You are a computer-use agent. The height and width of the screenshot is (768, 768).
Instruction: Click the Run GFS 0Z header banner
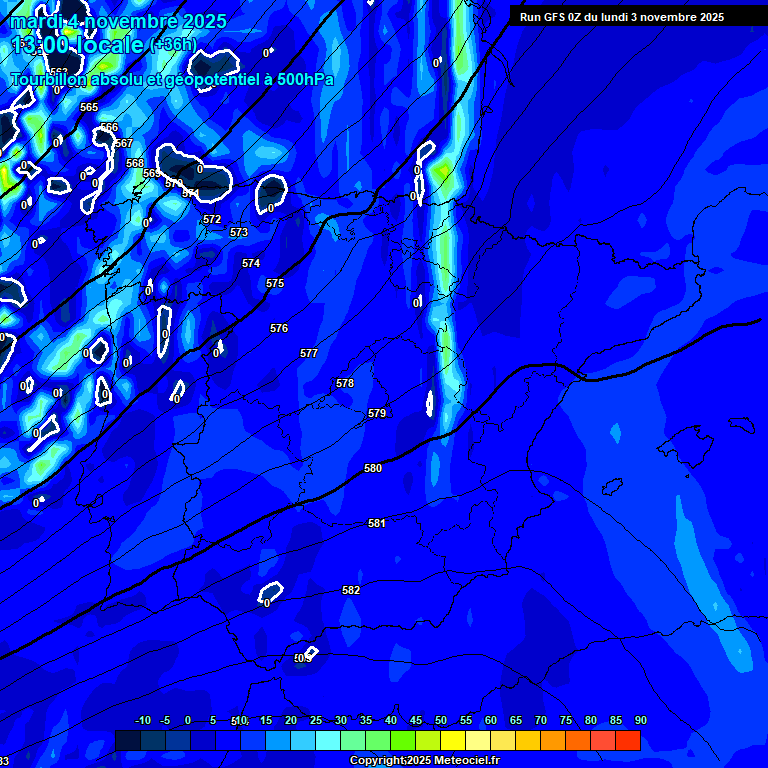coord(622,17)
